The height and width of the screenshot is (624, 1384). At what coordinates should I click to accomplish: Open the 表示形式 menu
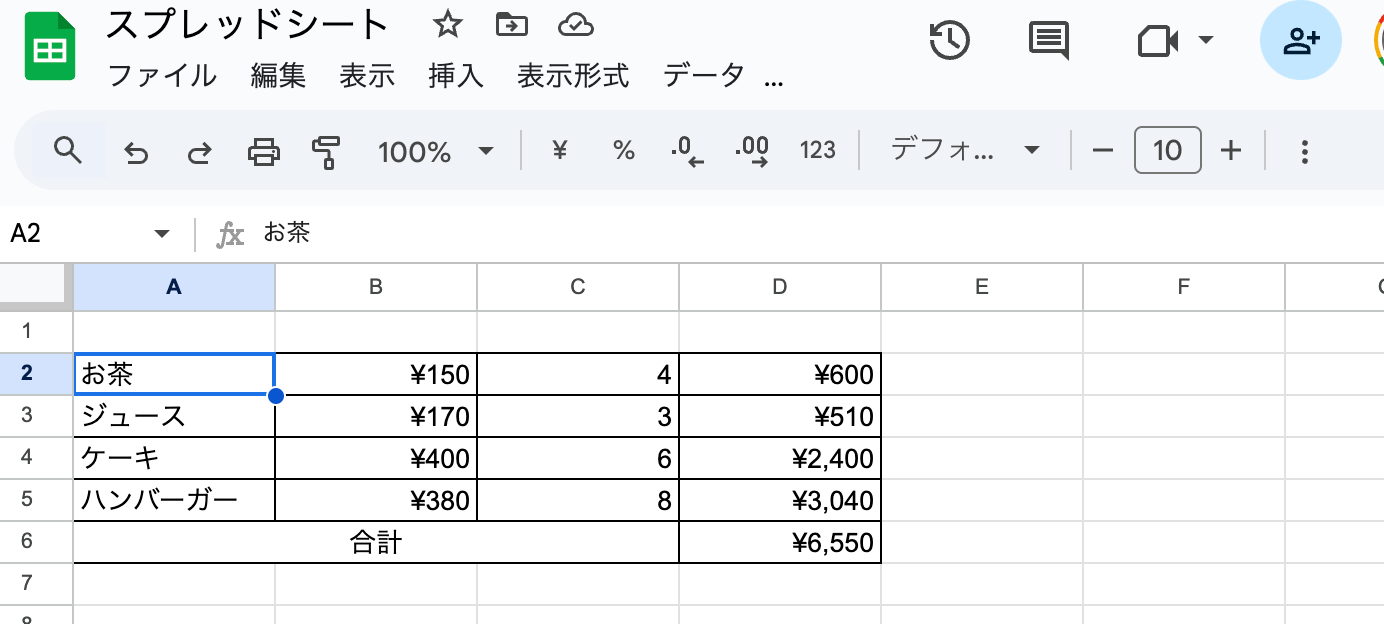(x=573, y=75)
